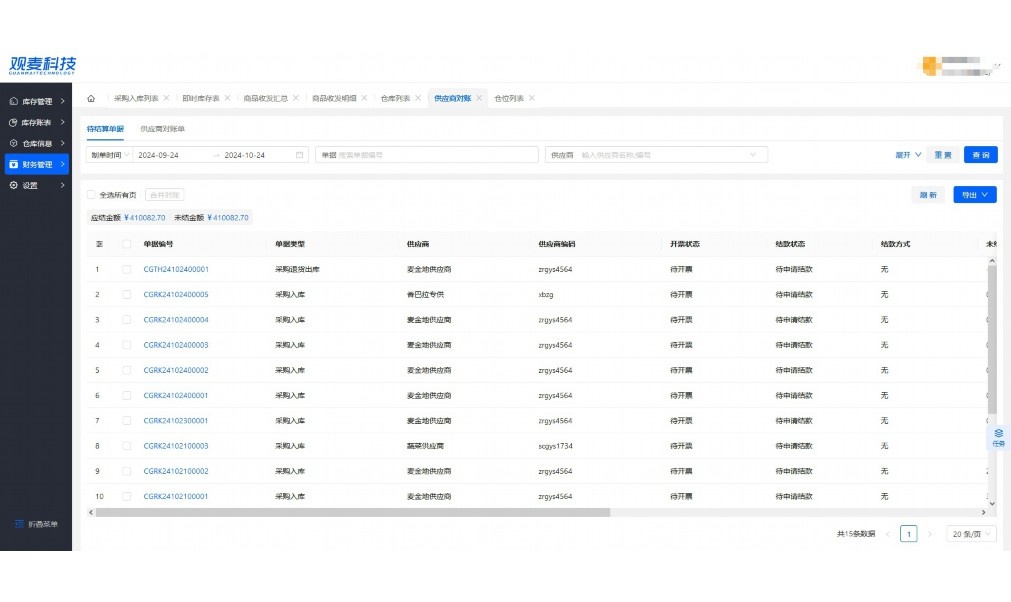Open document link CGRK24102400005
The width and height of the screenshot is (1011, 602).
tap(176, 295)
